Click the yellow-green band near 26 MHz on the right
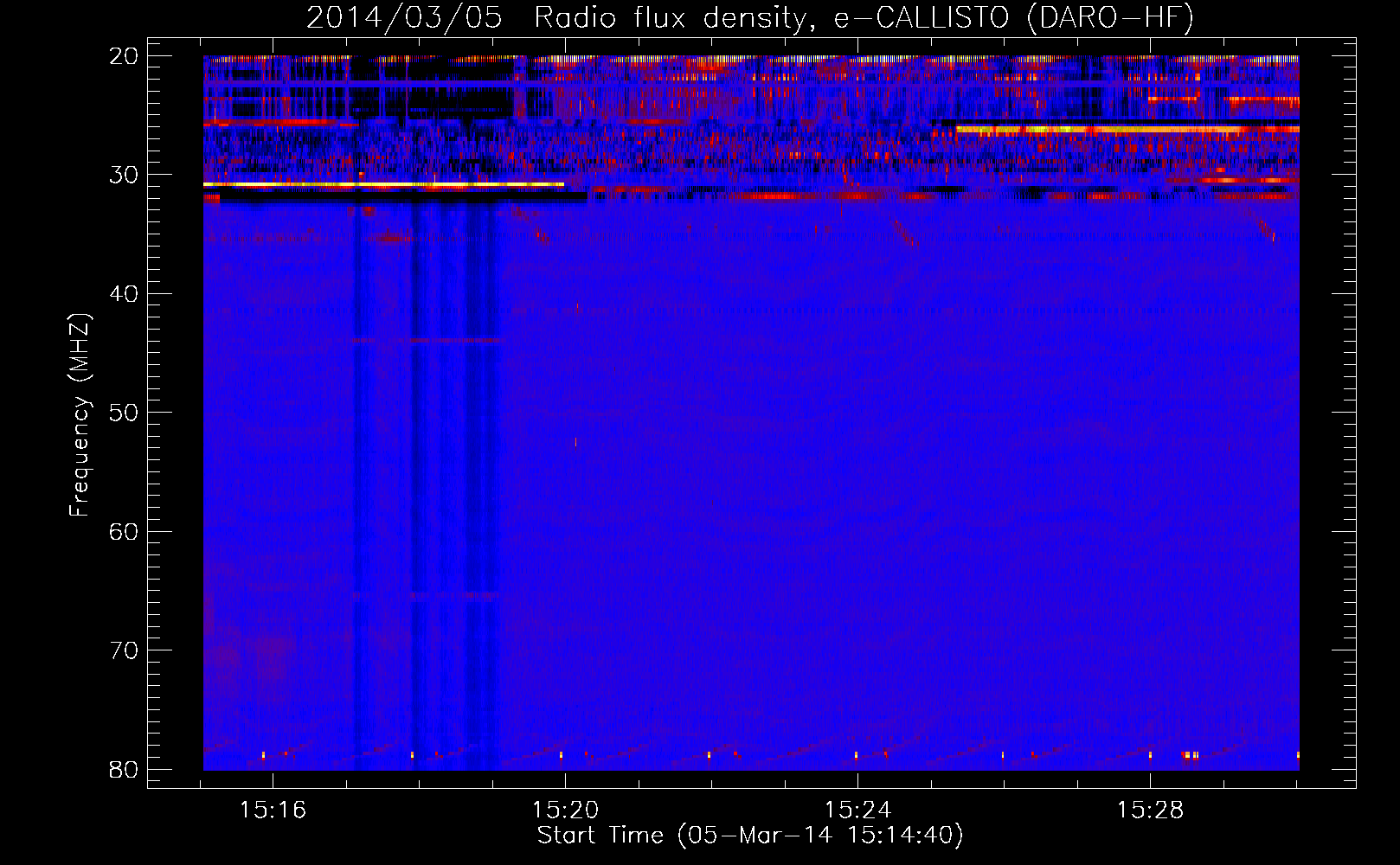 click(x=1127, y=130)
